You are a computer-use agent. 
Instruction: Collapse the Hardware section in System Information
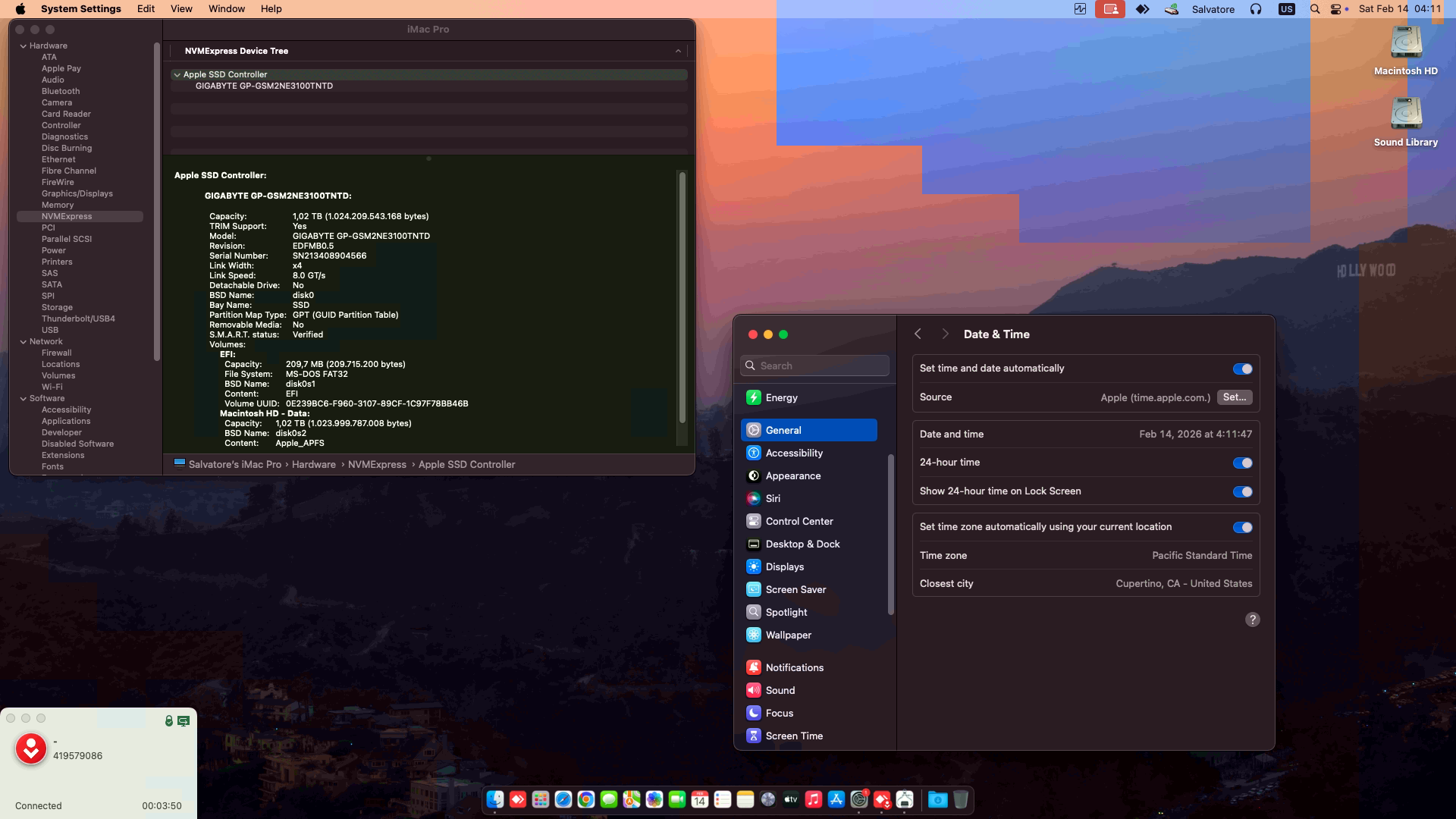24,45
